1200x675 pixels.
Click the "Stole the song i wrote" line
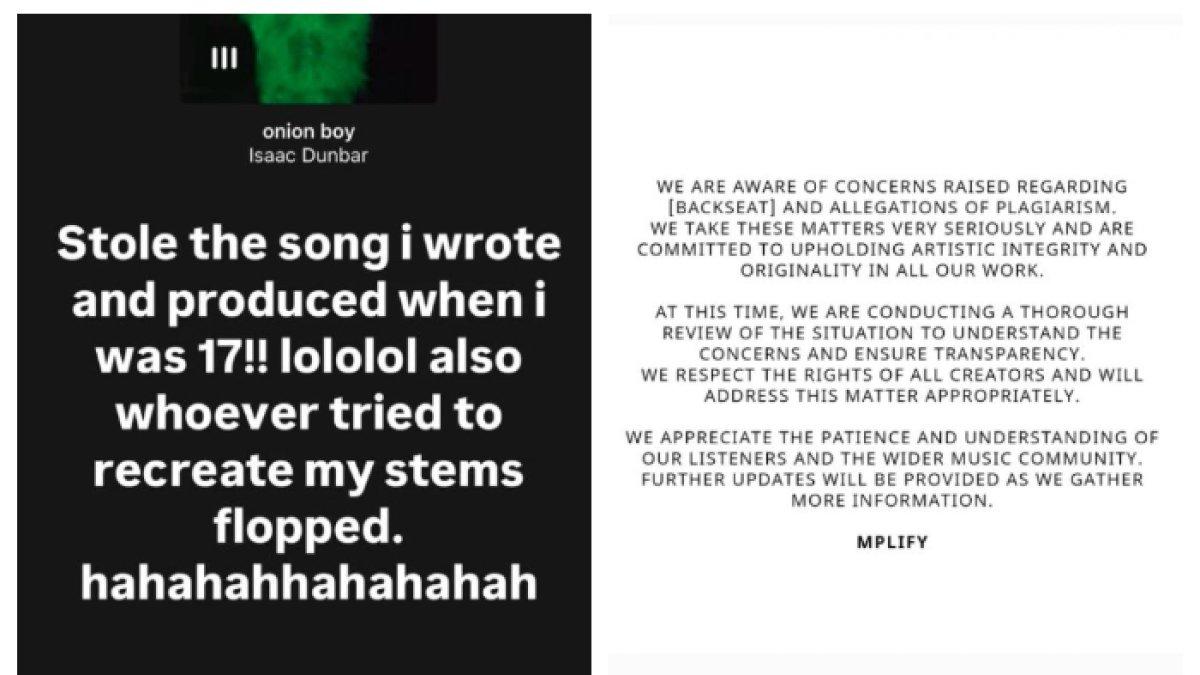tap(309, 246)
